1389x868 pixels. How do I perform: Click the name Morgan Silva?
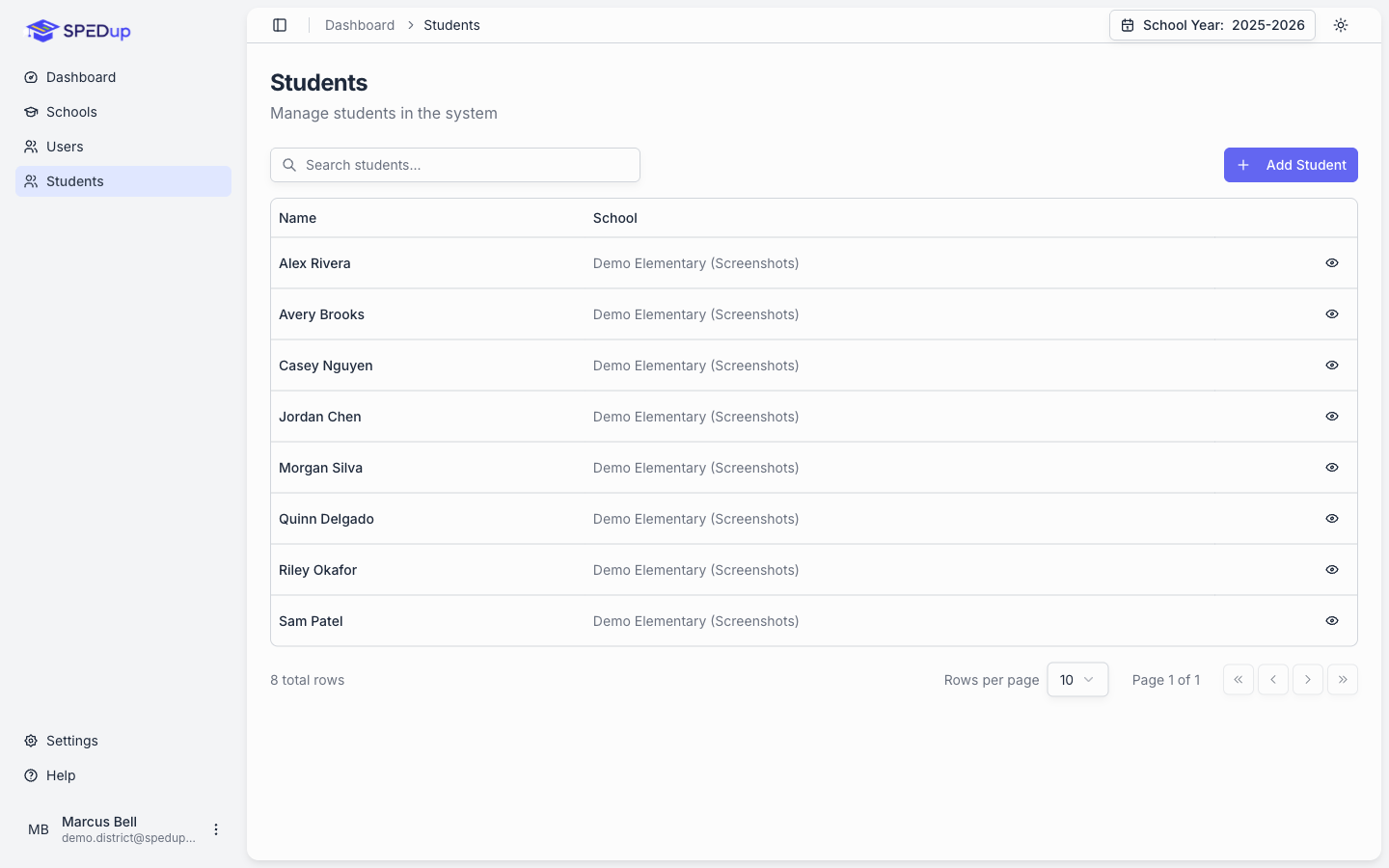coord(320,468)
